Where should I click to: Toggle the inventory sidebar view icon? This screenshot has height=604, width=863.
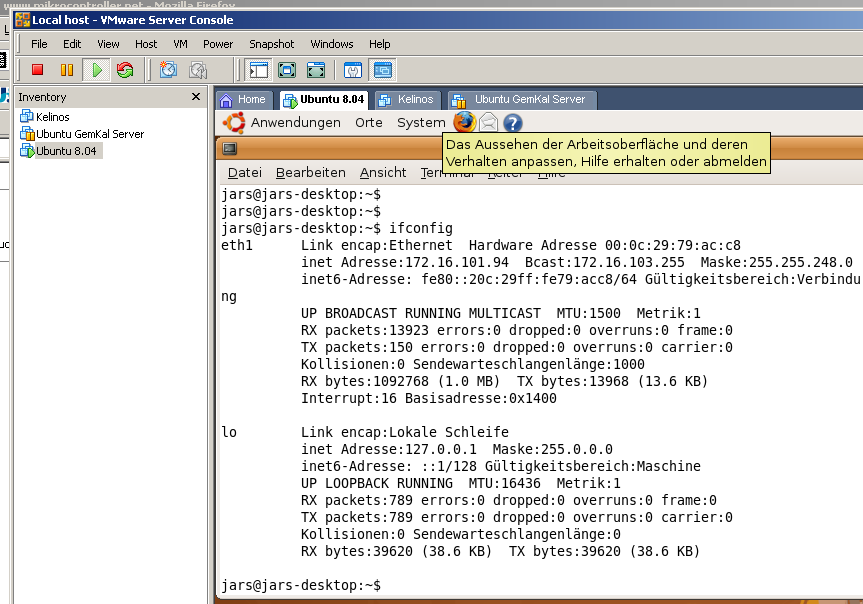coord(259,70)
